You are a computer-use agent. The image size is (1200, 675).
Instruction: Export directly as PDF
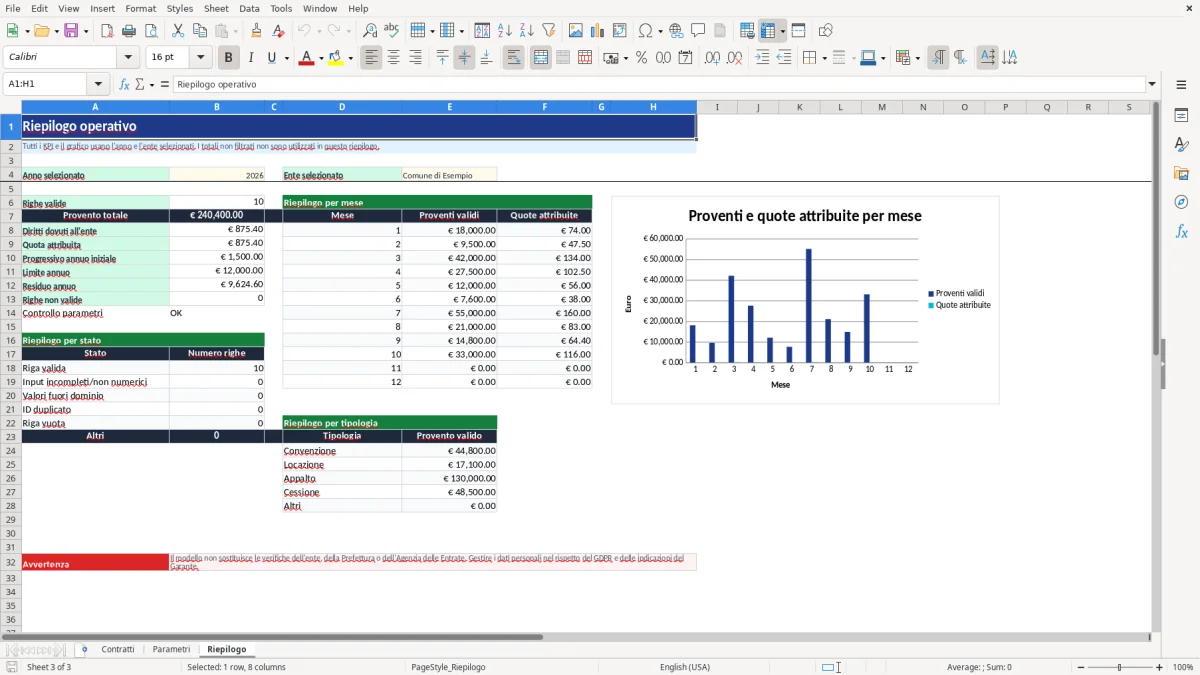[107, 31]
